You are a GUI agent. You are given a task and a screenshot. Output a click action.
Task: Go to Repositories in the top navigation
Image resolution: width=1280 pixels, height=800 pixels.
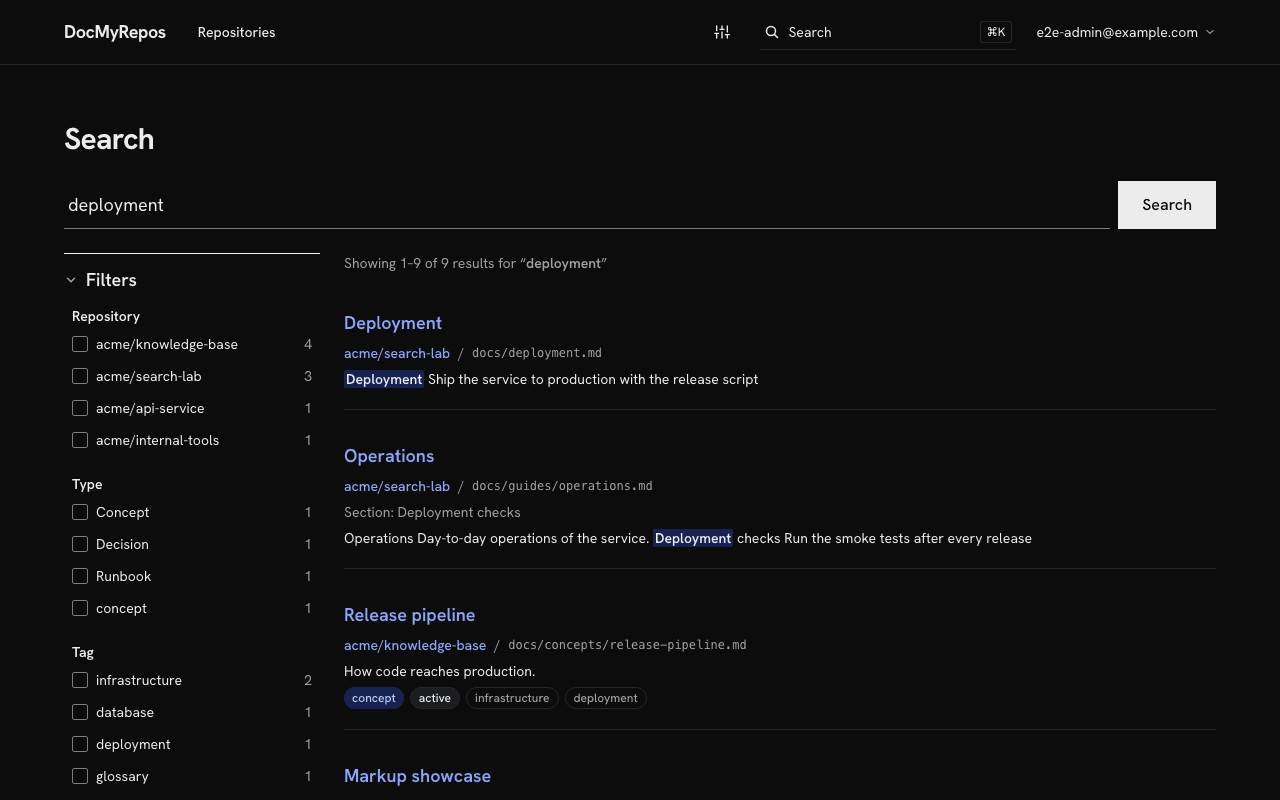click(x=236, y=32)
